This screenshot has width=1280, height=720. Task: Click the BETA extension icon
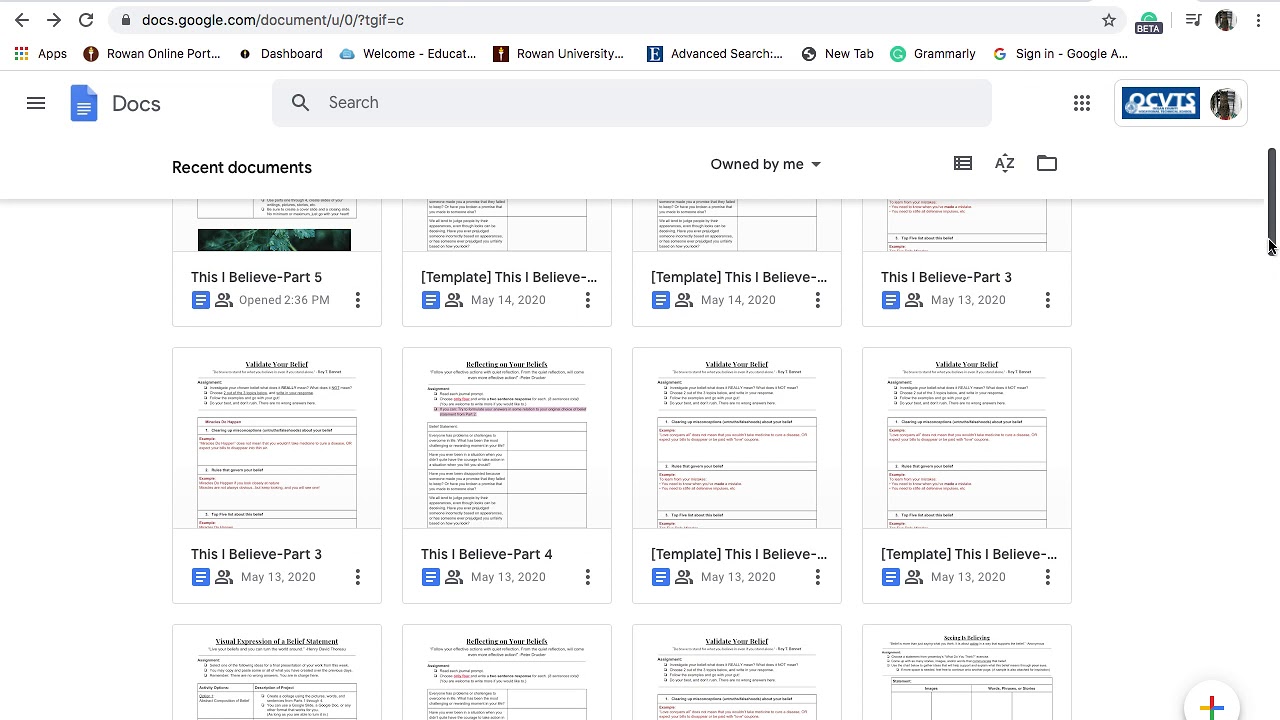click(1149, 22)
